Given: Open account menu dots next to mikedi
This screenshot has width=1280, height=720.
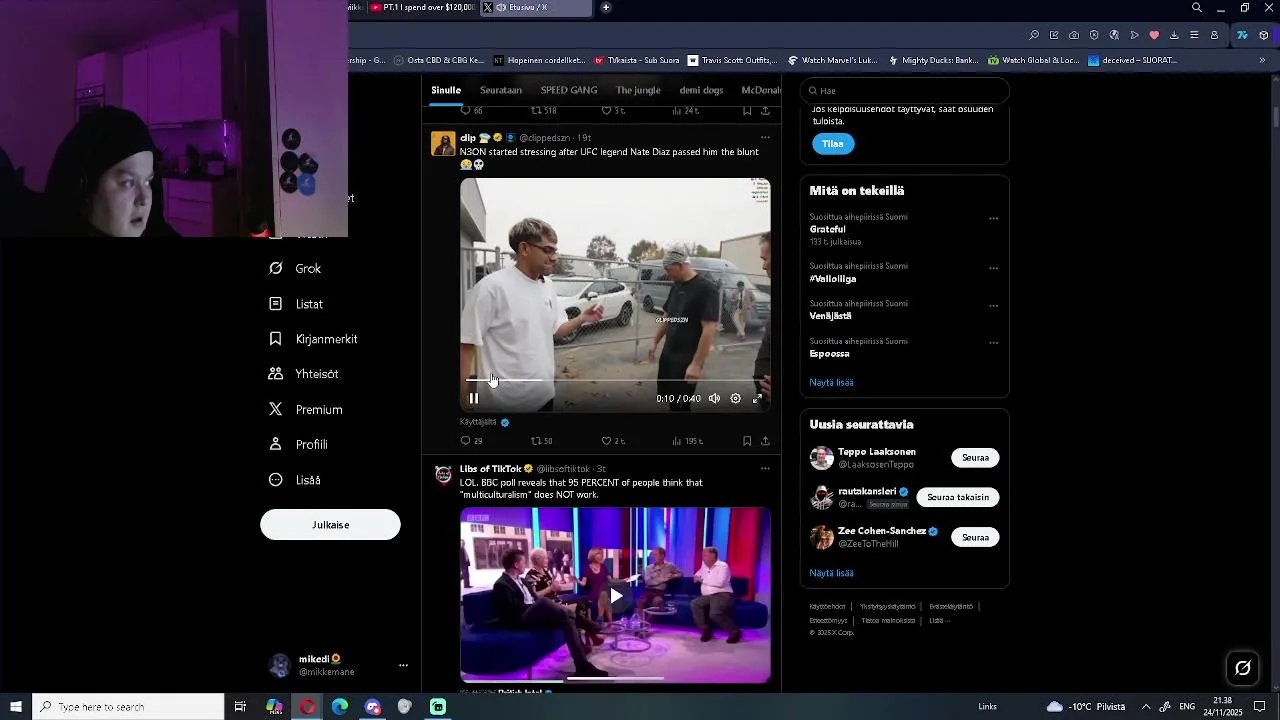Looking at the screenshot, I should [403, 665].
